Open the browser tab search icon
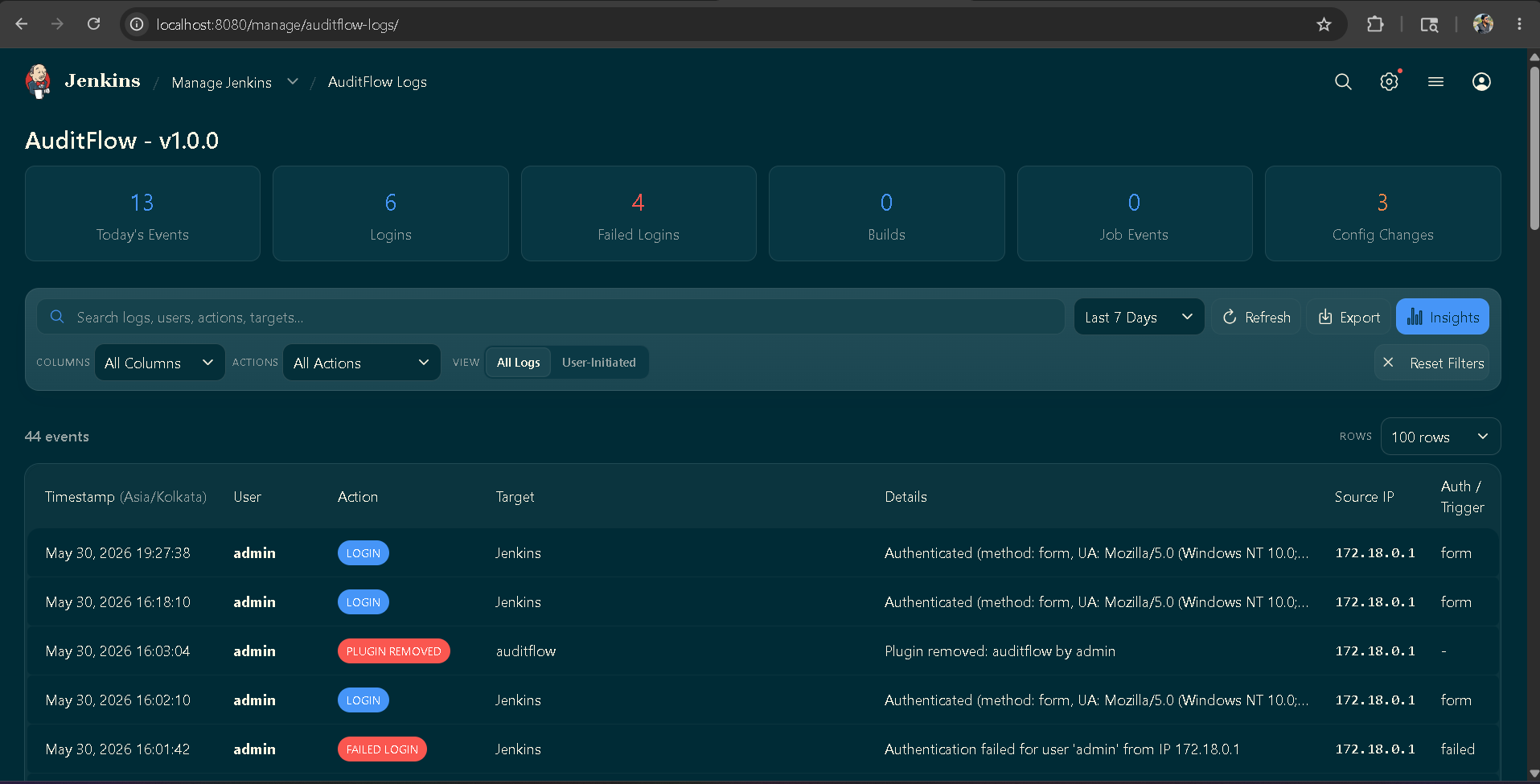 pos(1429,25)
